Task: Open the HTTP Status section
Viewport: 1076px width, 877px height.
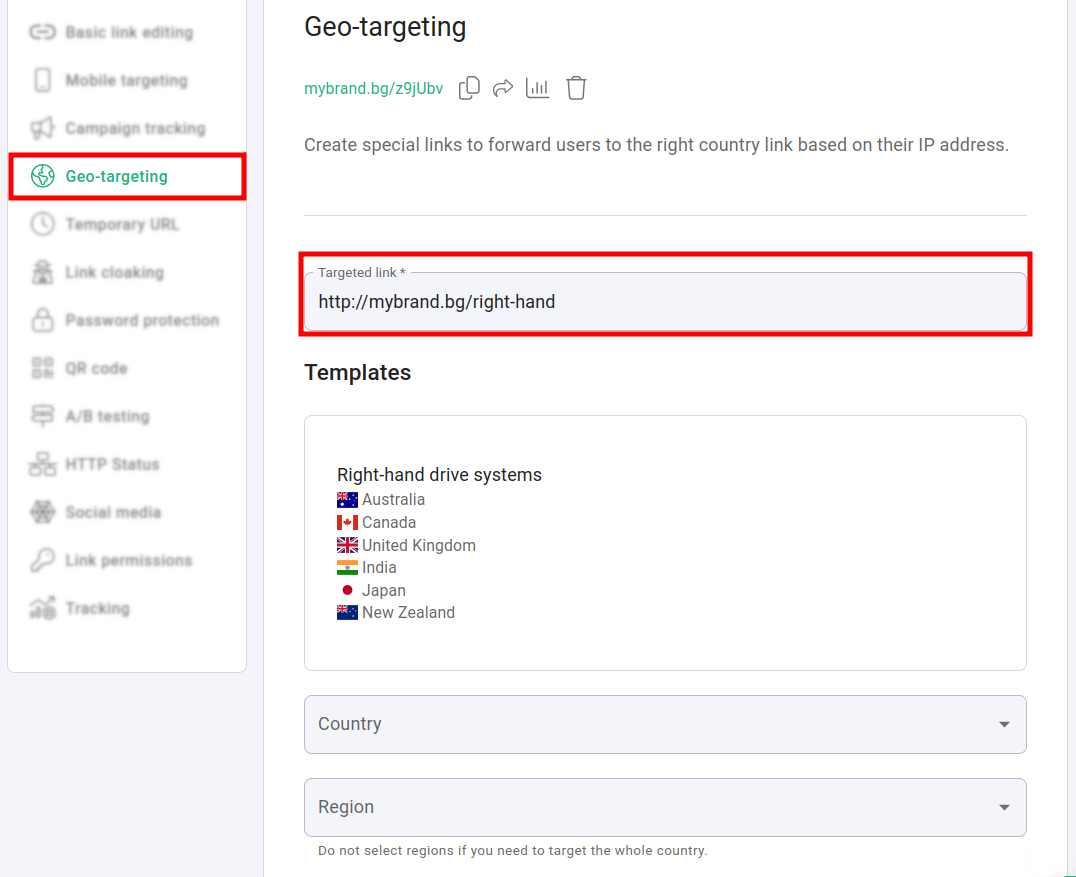Action: tap(41, 464)
